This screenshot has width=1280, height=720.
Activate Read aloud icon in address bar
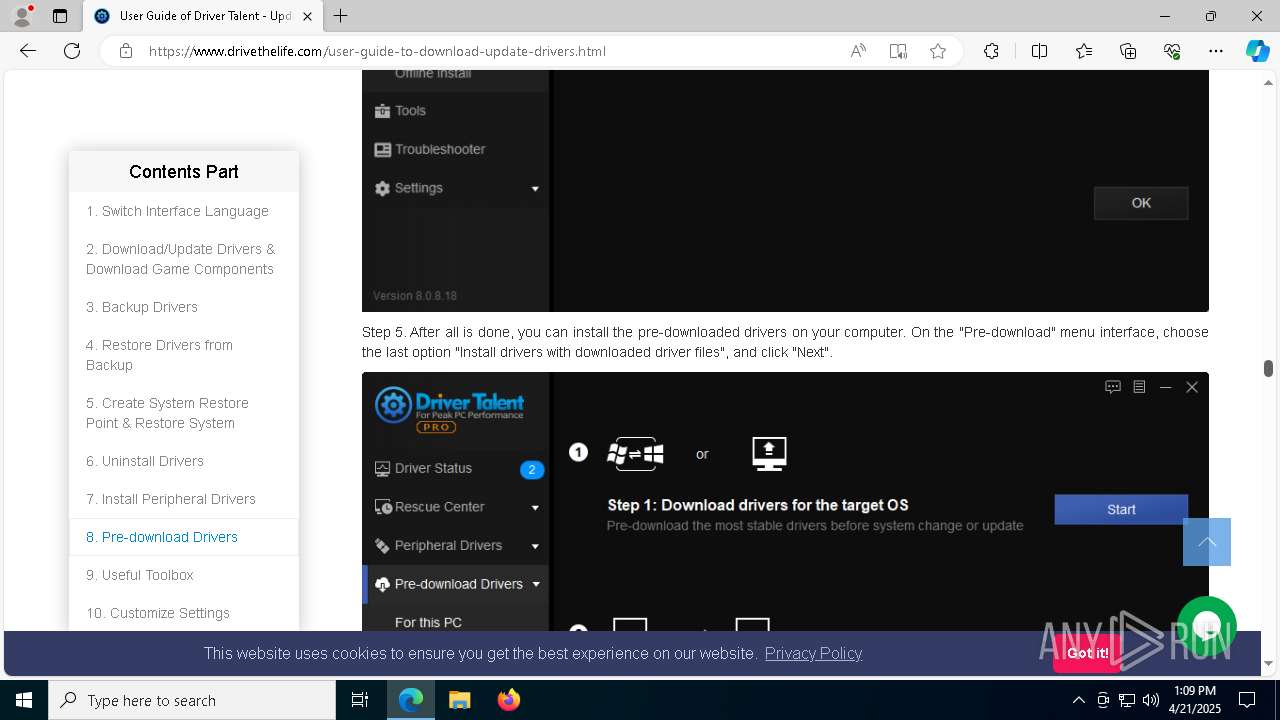click(858, 51)
